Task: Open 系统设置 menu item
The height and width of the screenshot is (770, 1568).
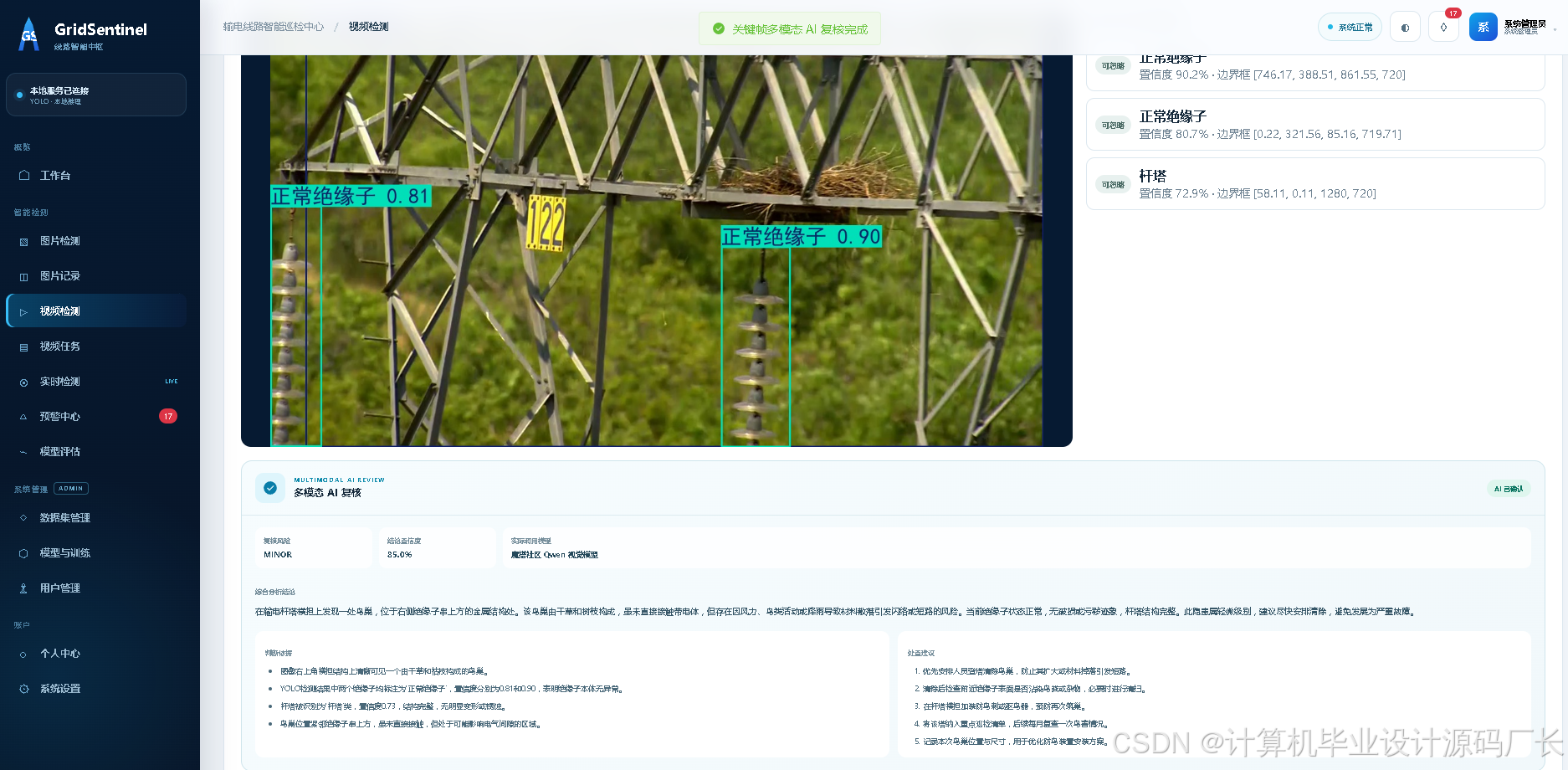Action: 96,689
